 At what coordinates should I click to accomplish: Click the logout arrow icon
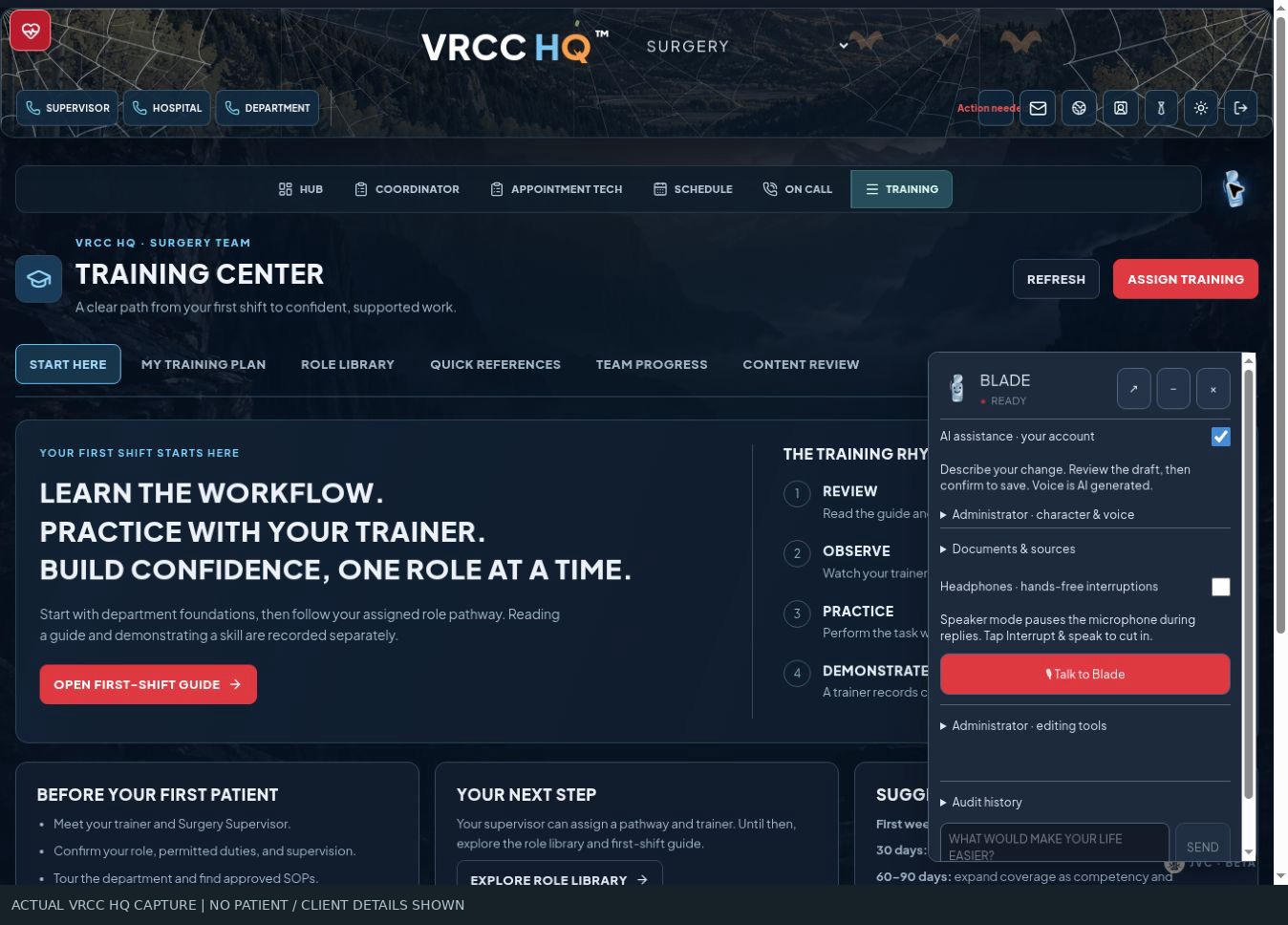1240,108
